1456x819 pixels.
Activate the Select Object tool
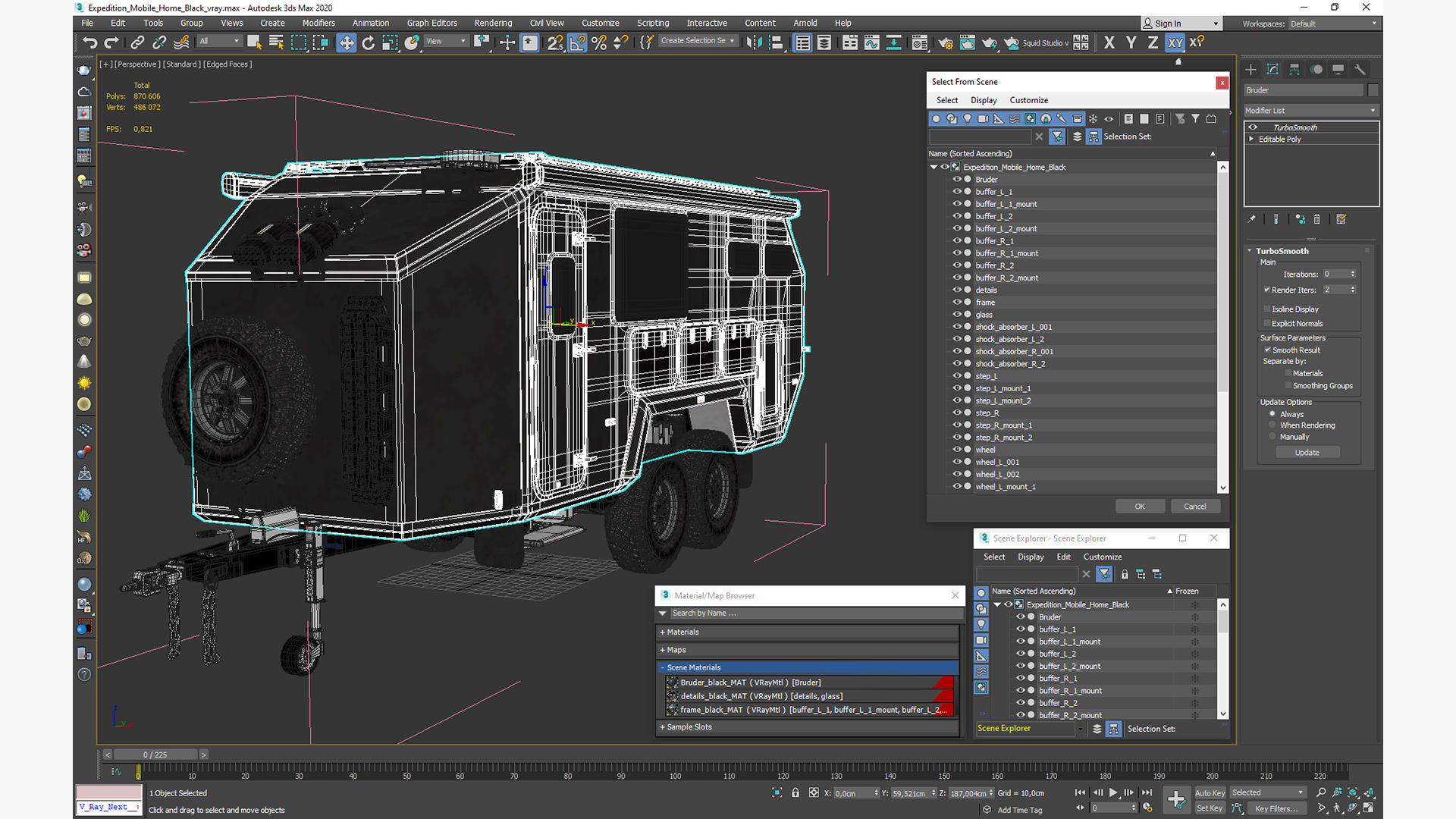[x=255, y=42]
